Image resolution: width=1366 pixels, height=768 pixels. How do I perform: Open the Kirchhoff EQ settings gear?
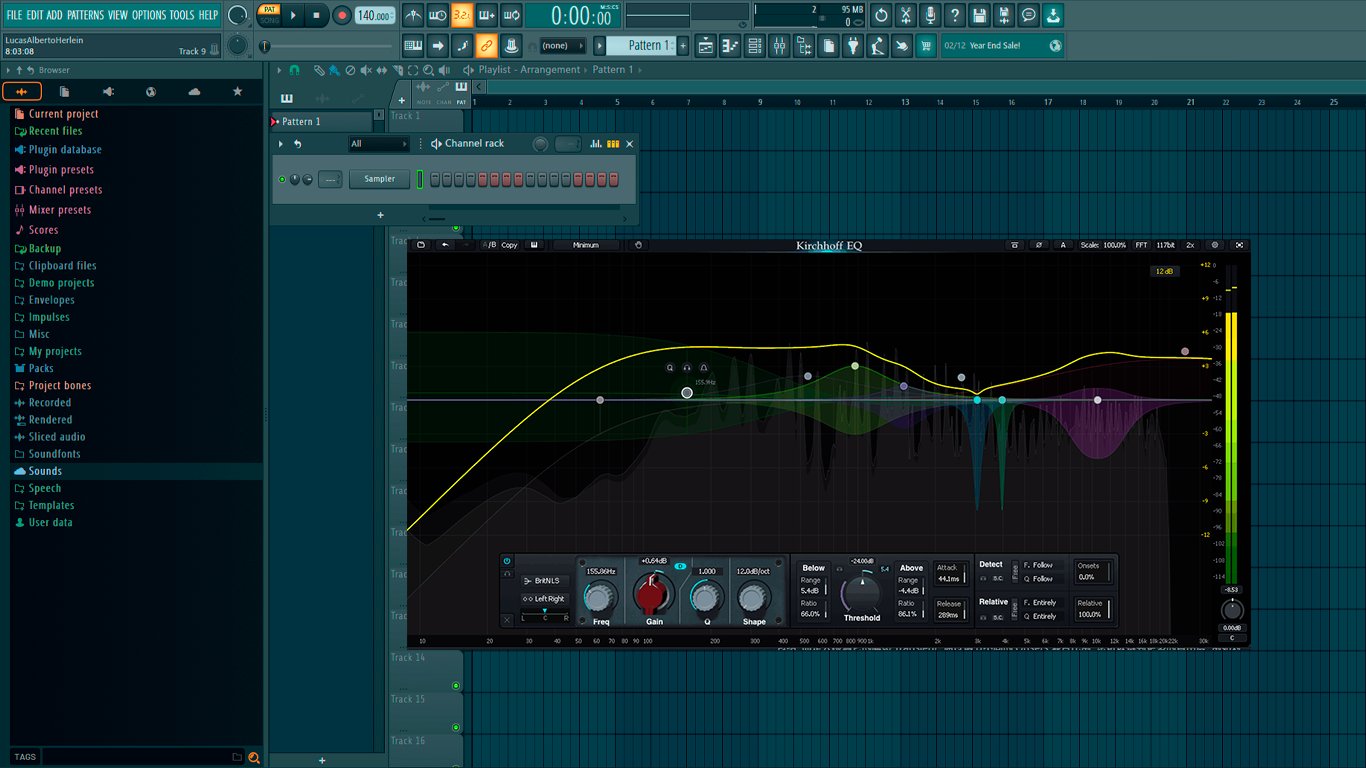tap(1215, 245)
